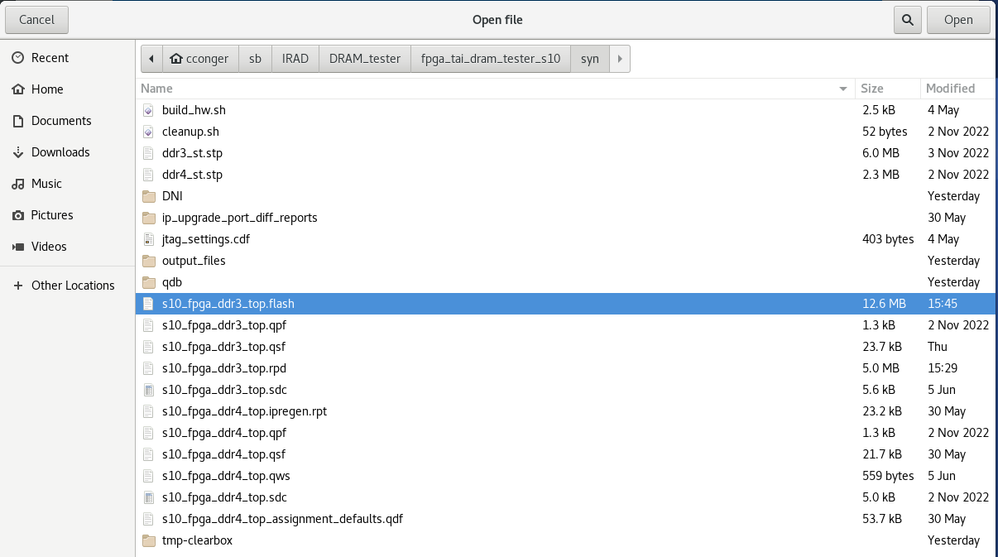
Task: Click the 53.7 kB size cell
Action: pyautogui.click(x=882, y=519)
